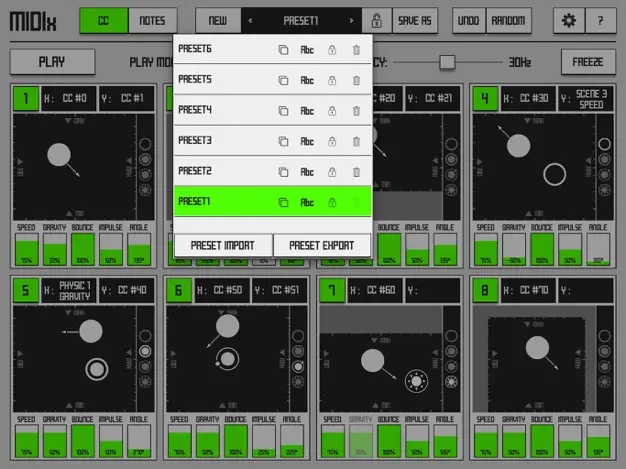Toggle the preset lock in the top bar
Viewport: 626px width, 469px height.
tap(376, 20)
